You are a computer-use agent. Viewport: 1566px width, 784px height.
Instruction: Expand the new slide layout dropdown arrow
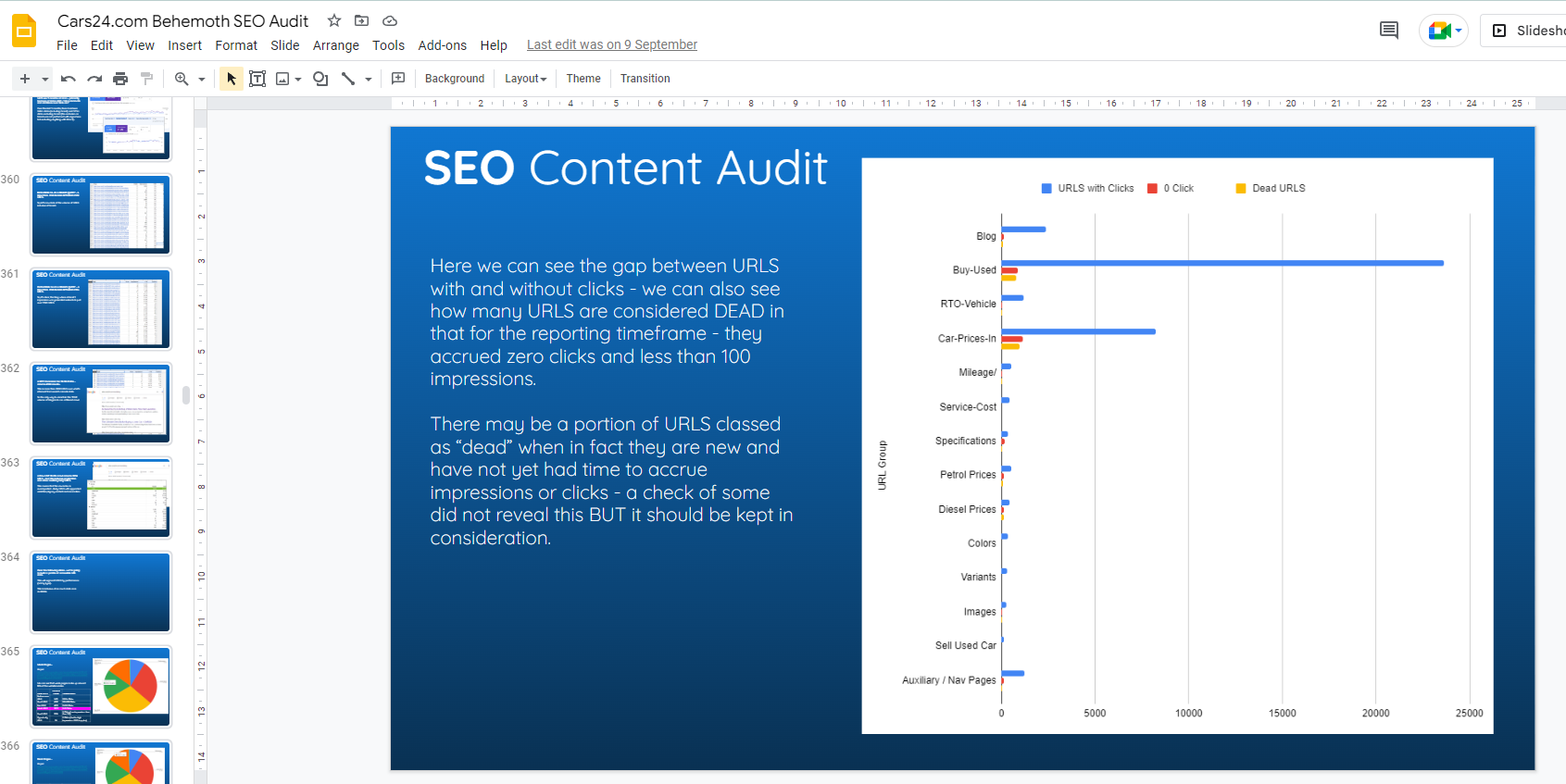coord(44,79)
